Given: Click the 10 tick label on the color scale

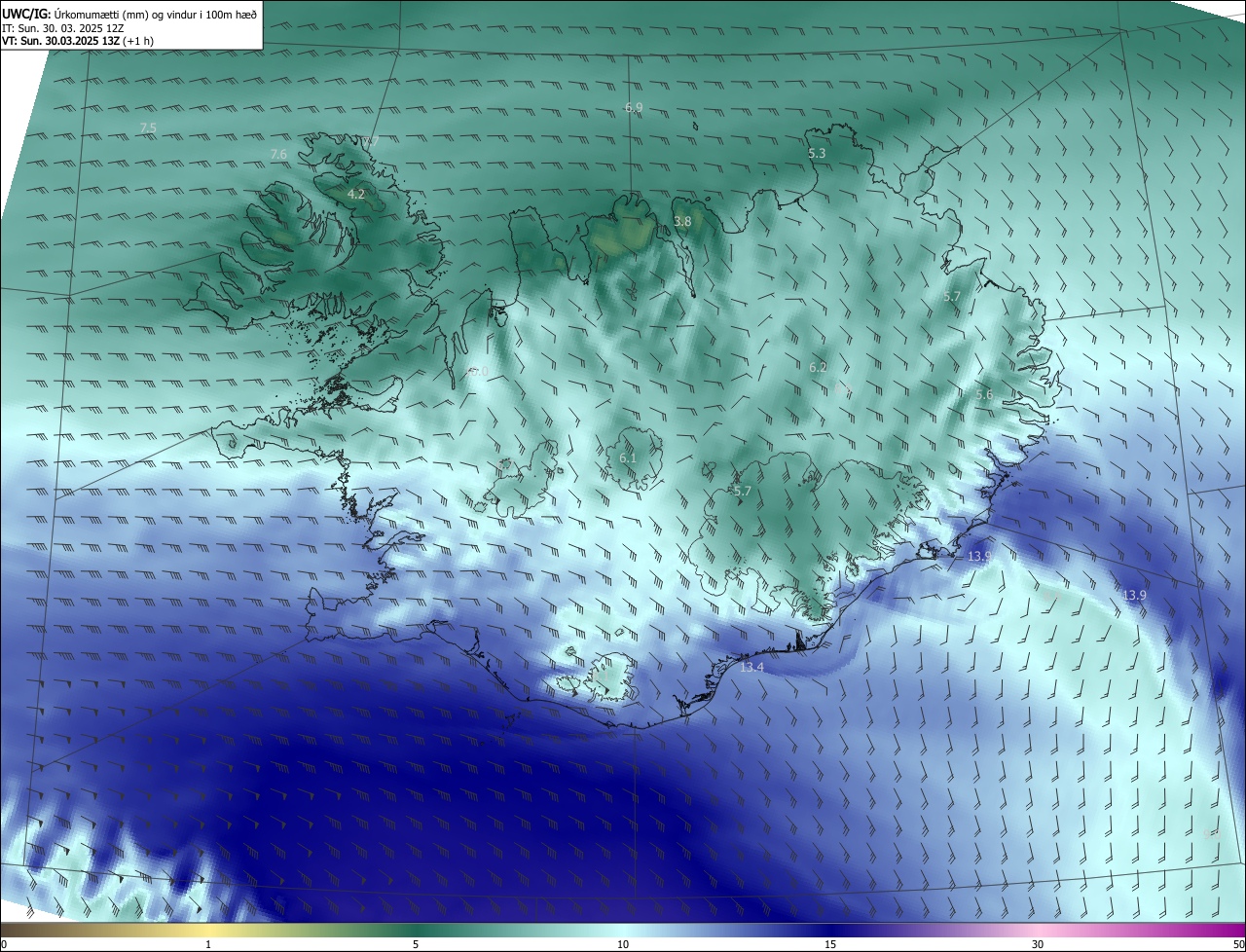Looking at the screenshot, I should click(623, 944).
